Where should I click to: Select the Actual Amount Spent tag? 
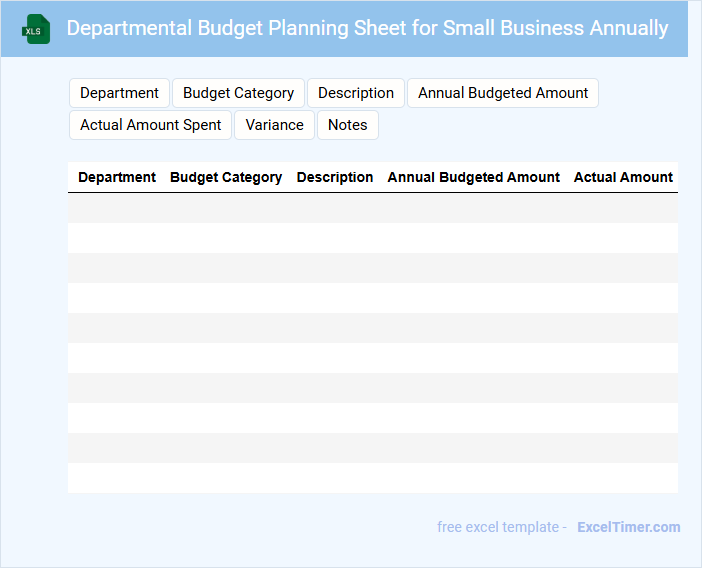(x=151, y=125)
